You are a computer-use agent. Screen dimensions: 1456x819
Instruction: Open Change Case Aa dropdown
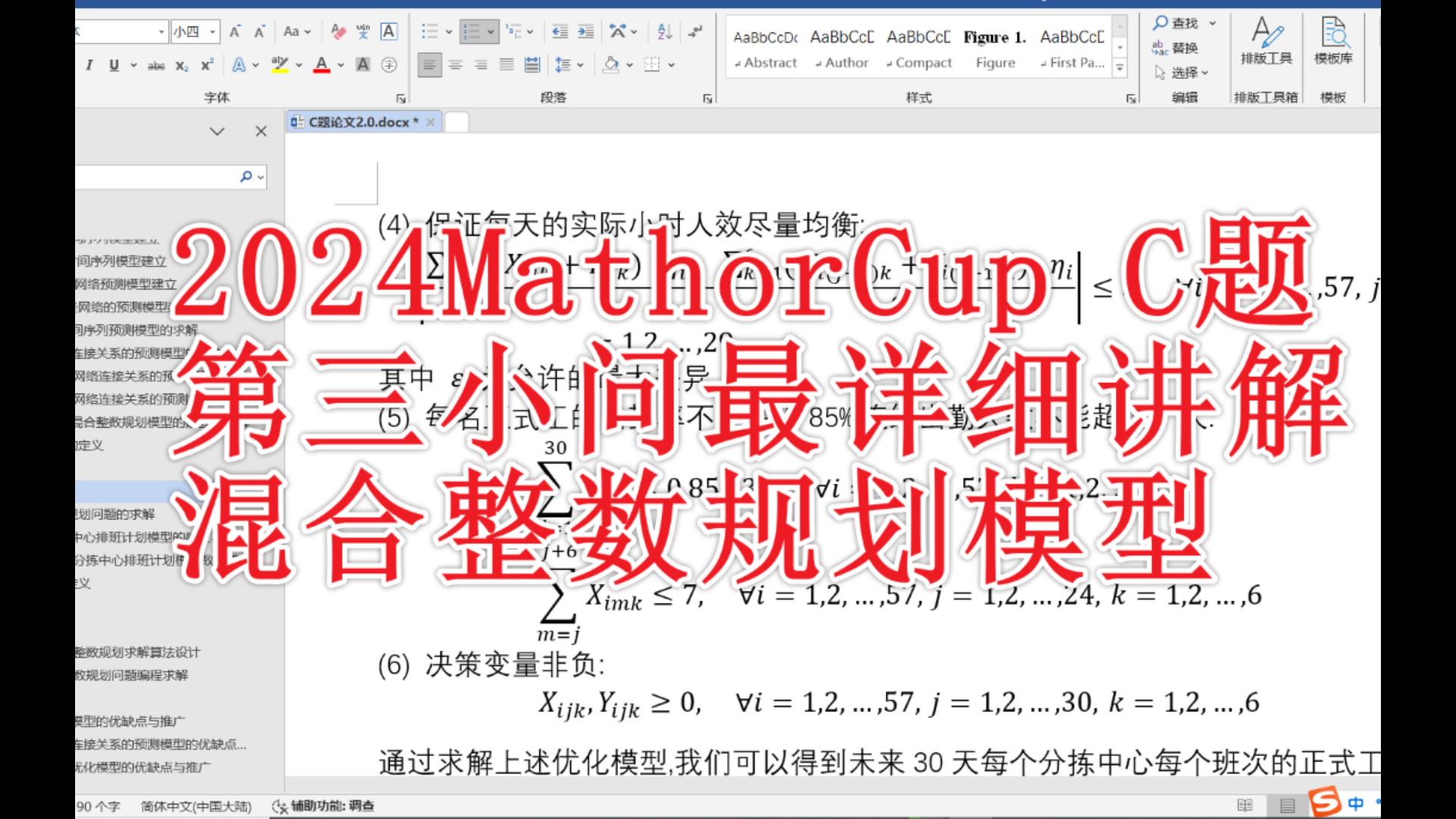click(297, 31)
